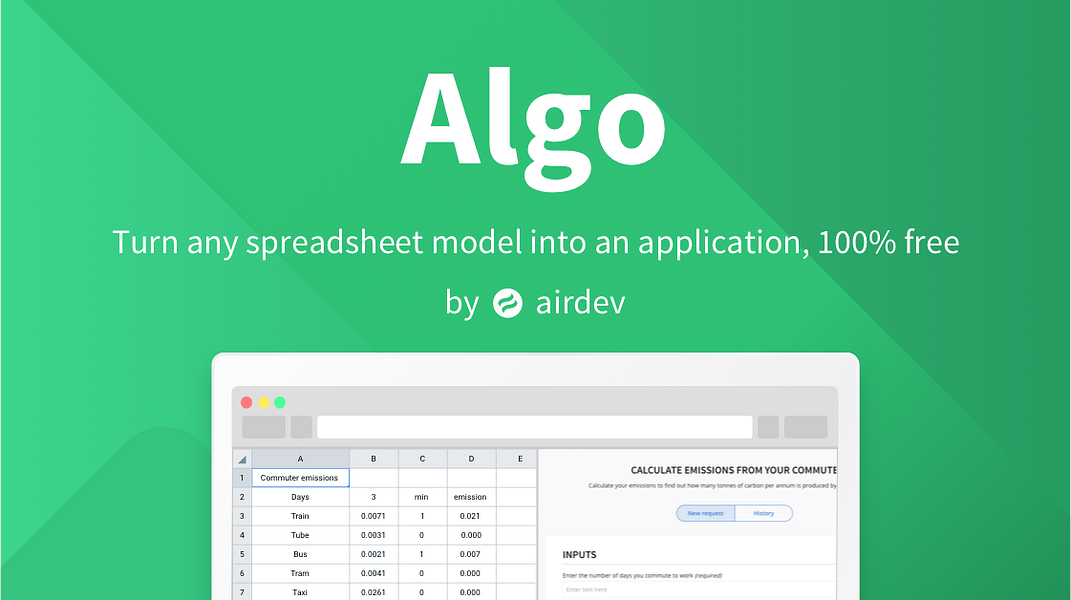The image size is (1071, 600).
Task: Switch to the New request tab
Action: 707,512
